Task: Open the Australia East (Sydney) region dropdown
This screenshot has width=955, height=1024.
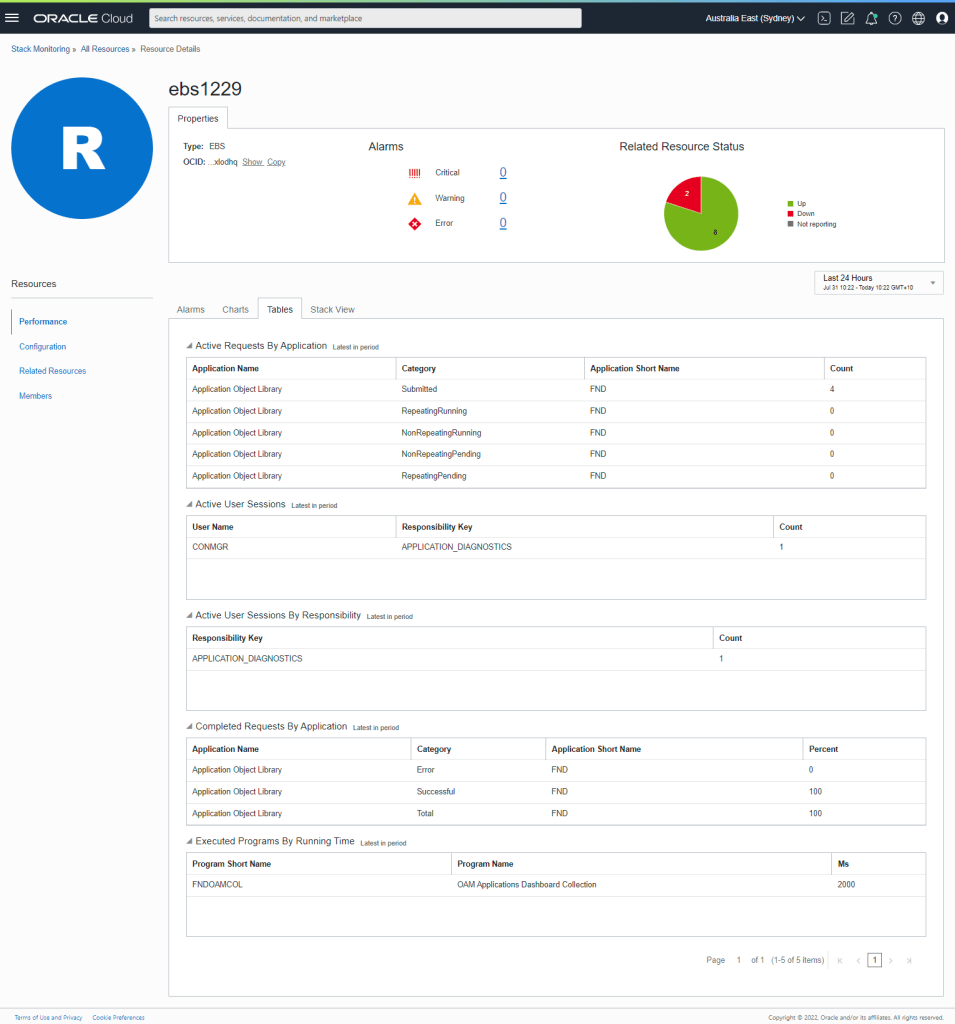Action: click(755, 18)
